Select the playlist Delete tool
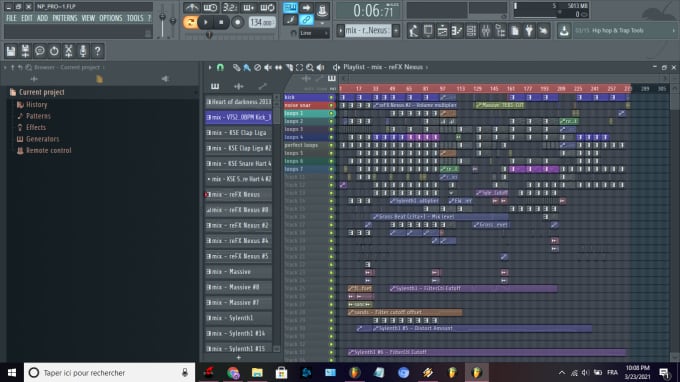This screenshot has height=382, width=680. click(x=258, y=68)
